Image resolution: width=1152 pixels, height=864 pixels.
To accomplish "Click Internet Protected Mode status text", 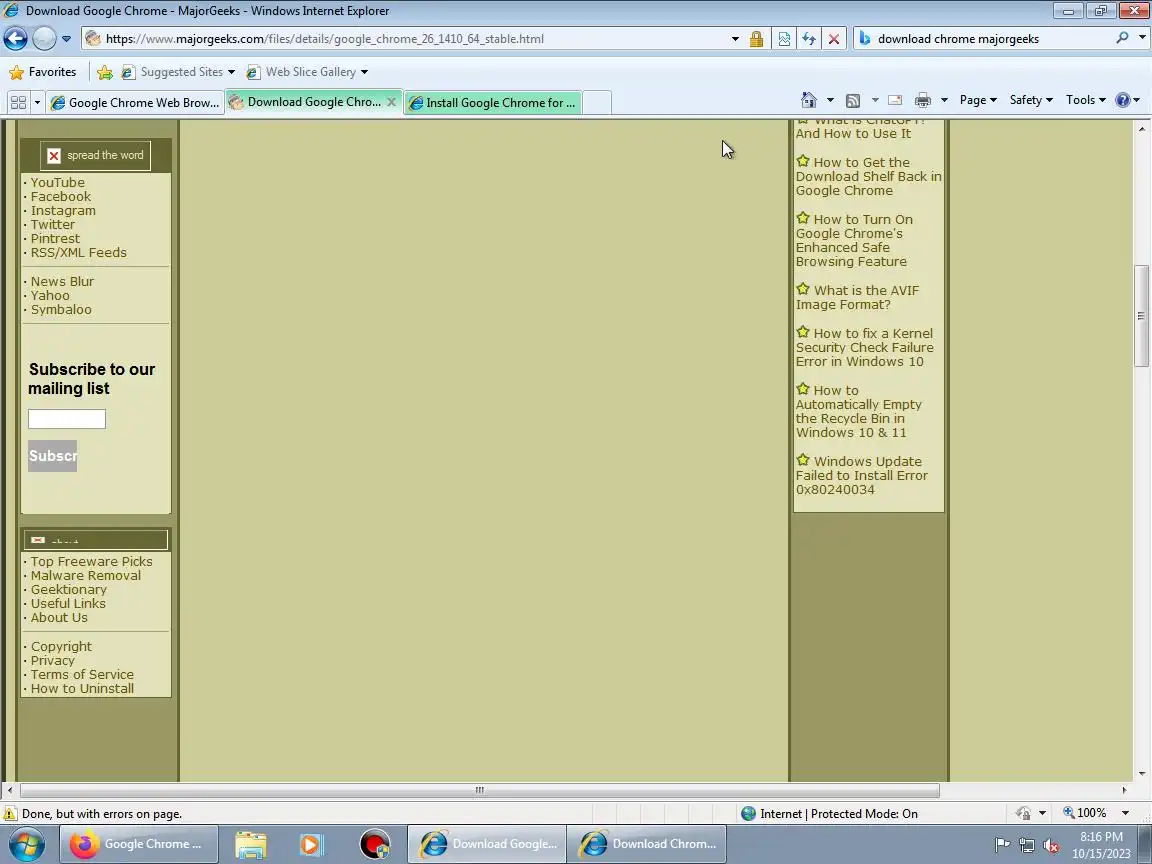I will pyautogui.click(x=838, y=814).
